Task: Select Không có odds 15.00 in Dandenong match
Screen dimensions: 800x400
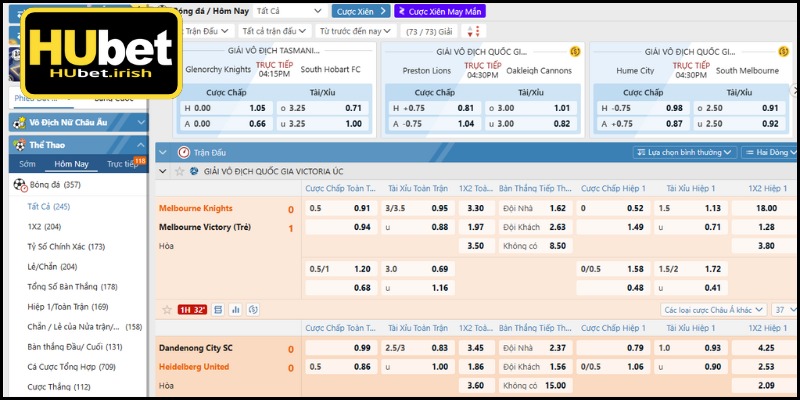Action: (x=535, y=386)
